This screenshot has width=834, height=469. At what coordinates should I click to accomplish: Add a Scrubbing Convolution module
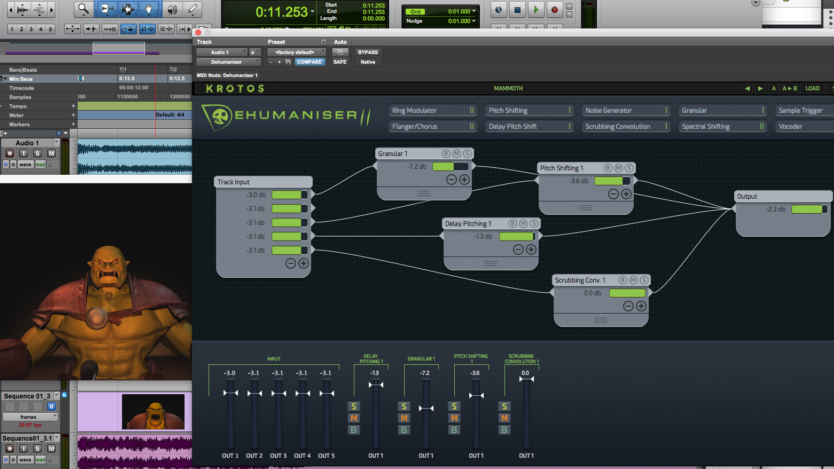click(x=626, y=127)
